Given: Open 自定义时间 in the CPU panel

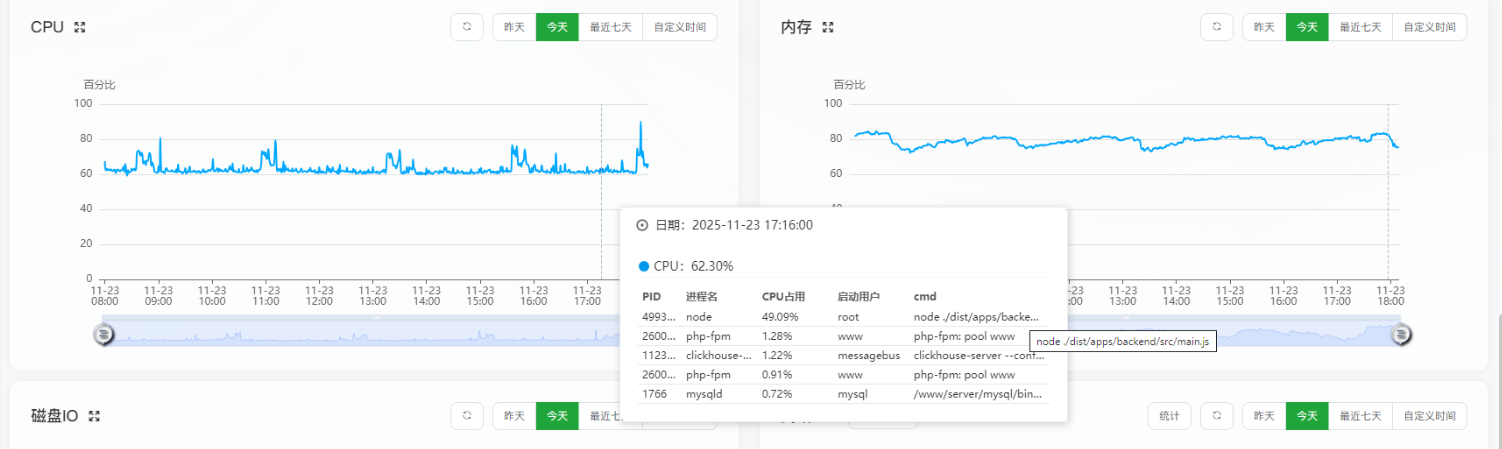Looking at the screenshot, I should click(680, 27).
